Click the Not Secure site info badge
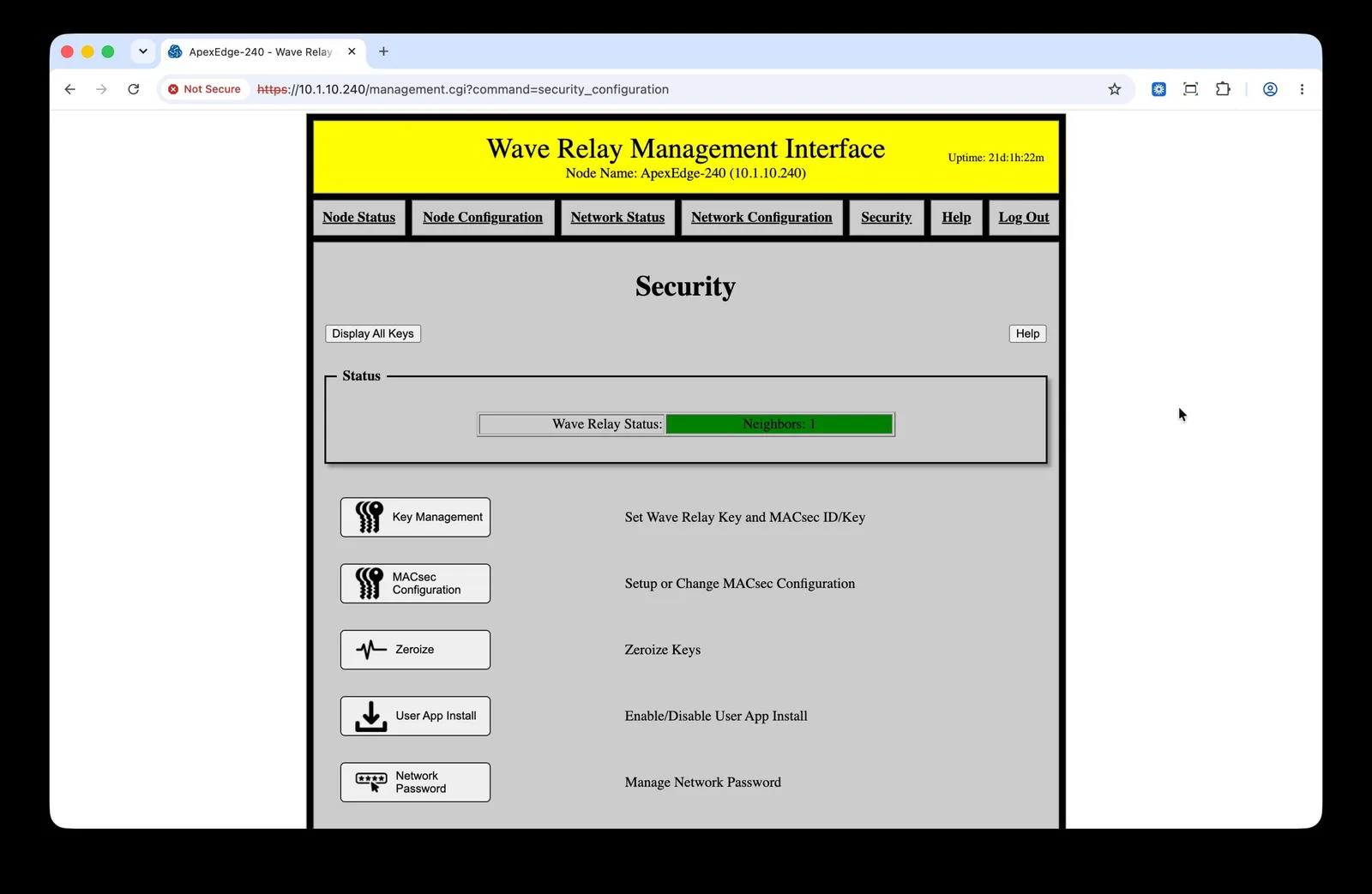The image size is (1372, 894). (204, 89)
